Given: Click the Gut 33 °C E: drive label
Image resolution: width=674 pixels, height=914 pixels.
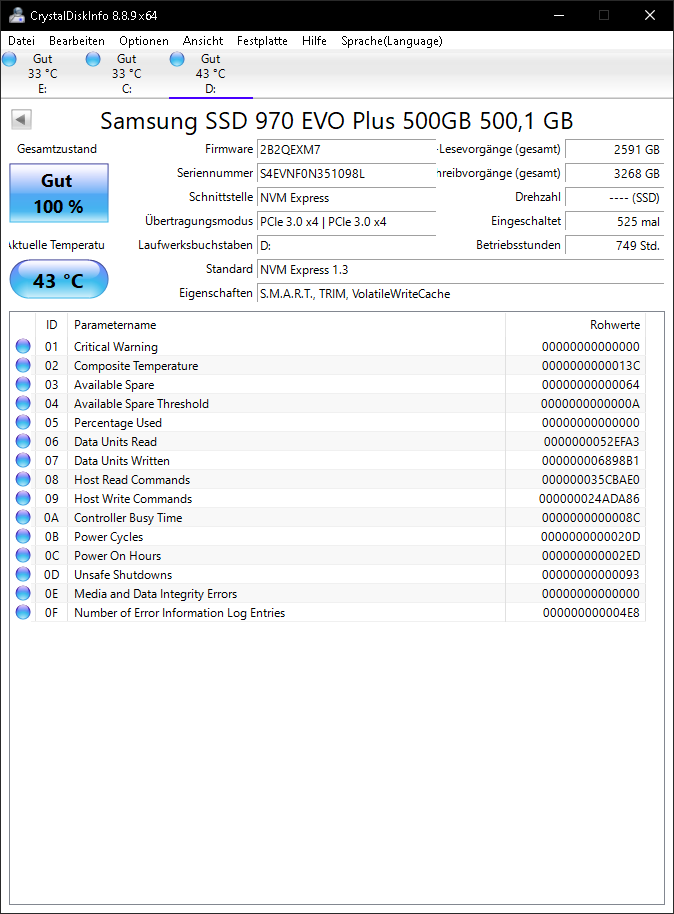Looking at the screenshot, I should 43,74.
